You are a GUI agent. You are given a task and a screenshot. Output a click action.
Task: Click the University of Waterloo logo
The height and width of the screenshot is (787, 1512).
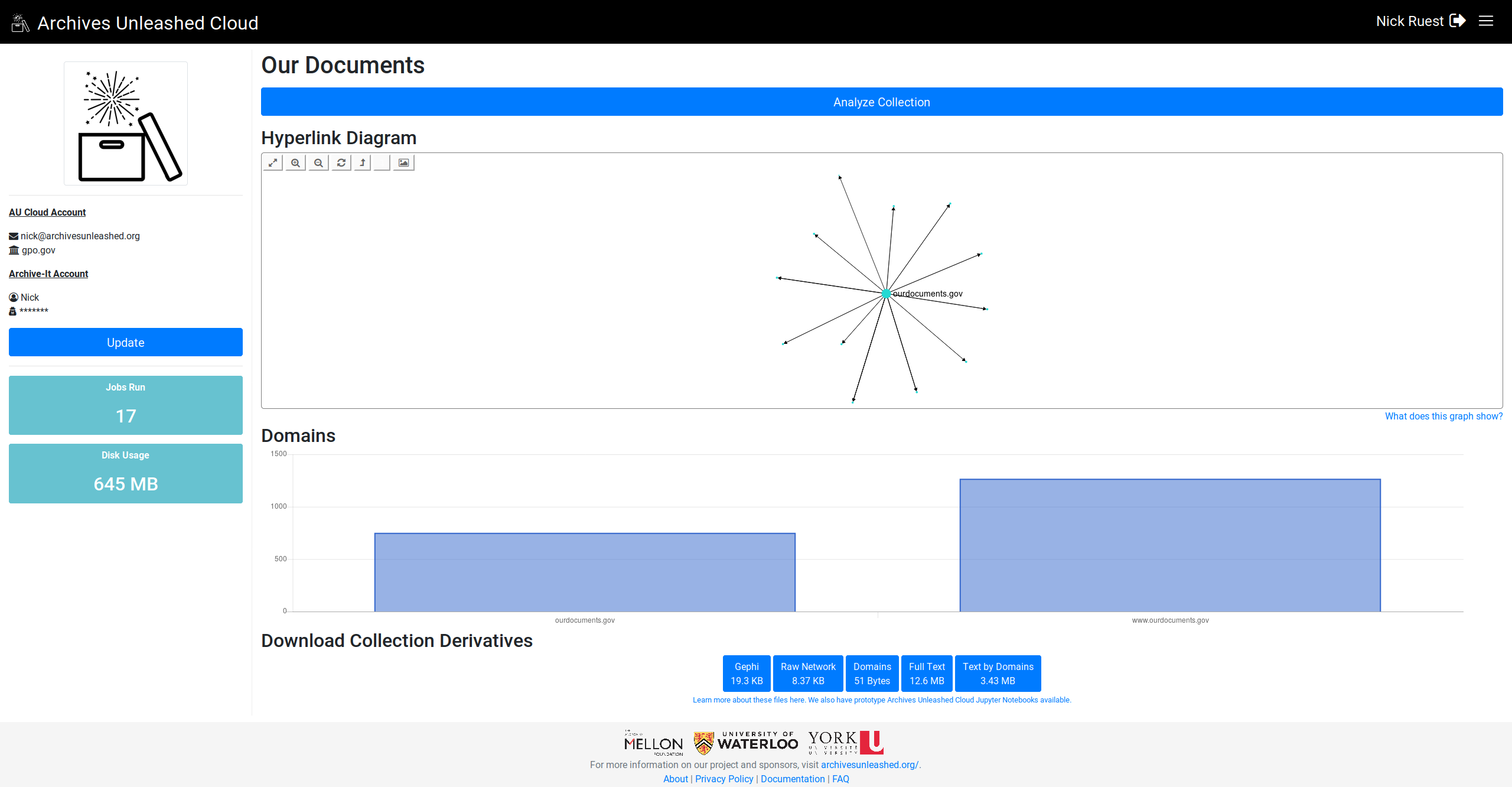click(746, 743)
